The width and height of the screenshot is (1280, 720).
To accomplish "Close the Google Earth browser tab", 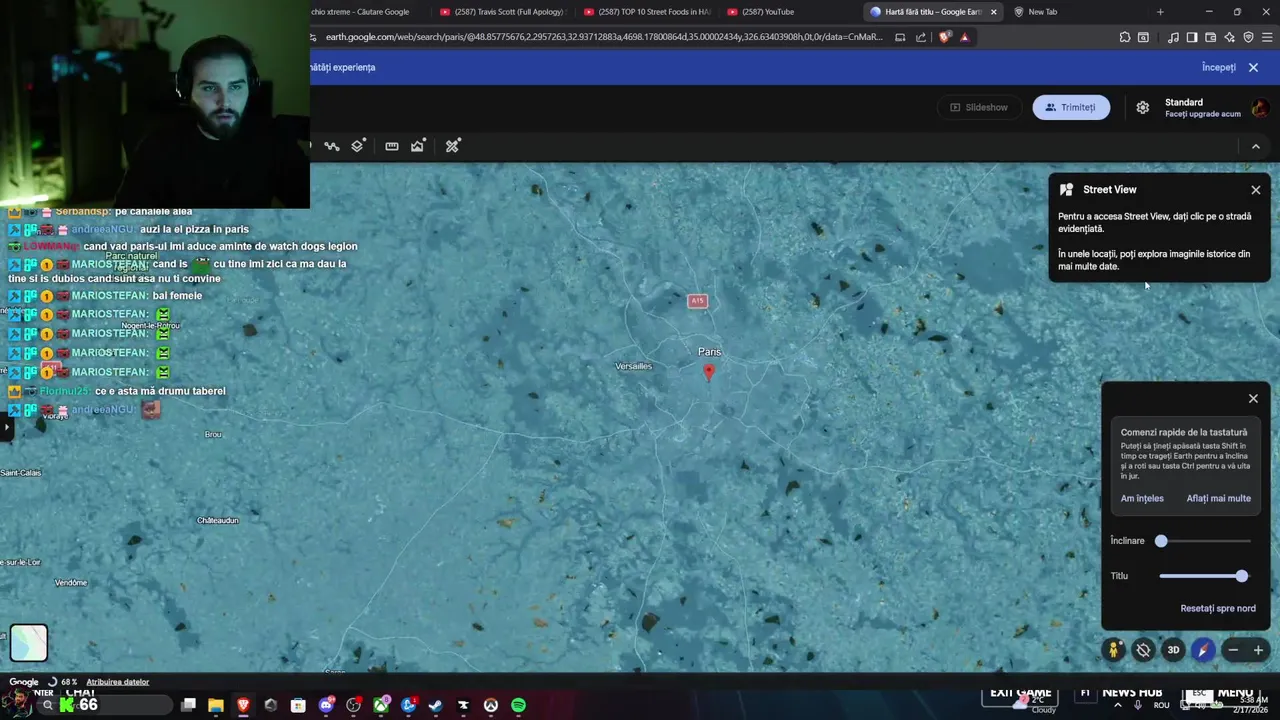I will (x=994, y=12).
